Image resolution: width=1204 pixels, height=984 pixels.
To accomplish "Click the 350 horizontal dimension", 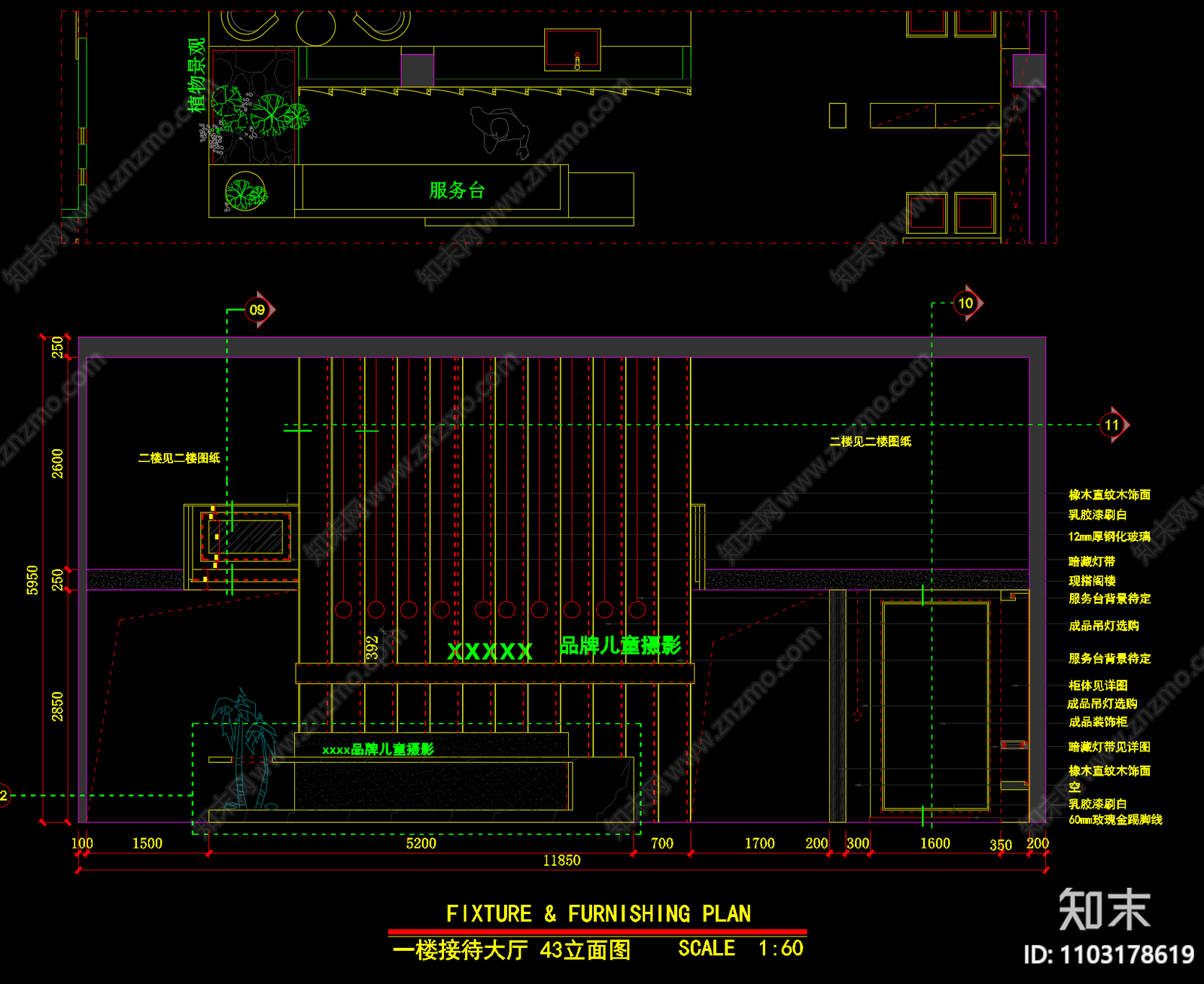I will (1001, 845).
